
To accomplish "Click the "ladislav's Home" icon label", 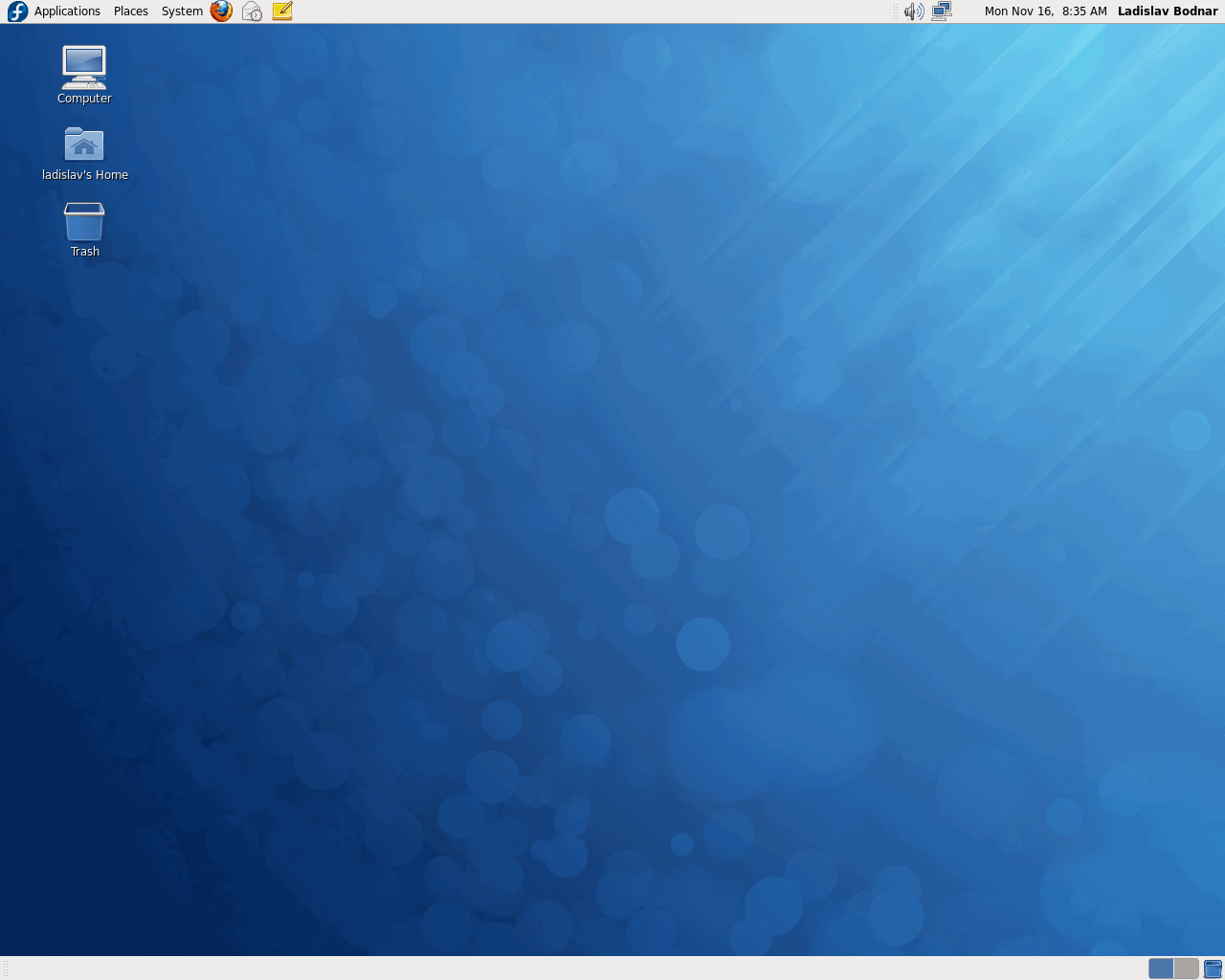I will tap(85, 175).
